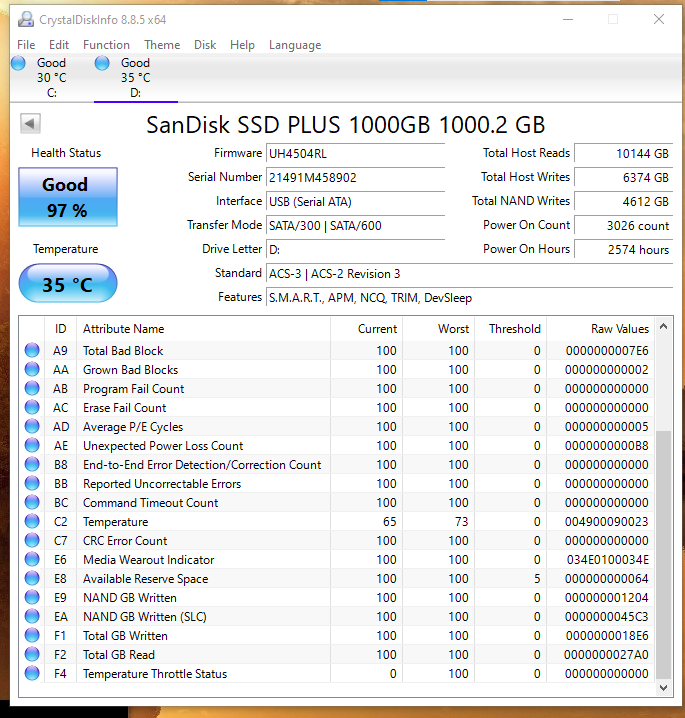
Task: Click Total Host Writes value 6374 GB
Action: [623, 178]
